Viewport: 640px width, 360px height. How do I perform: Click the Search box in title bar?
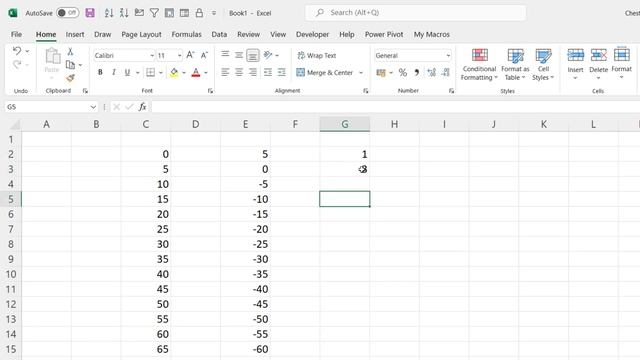pyautogui.click(x=416, y=13)
